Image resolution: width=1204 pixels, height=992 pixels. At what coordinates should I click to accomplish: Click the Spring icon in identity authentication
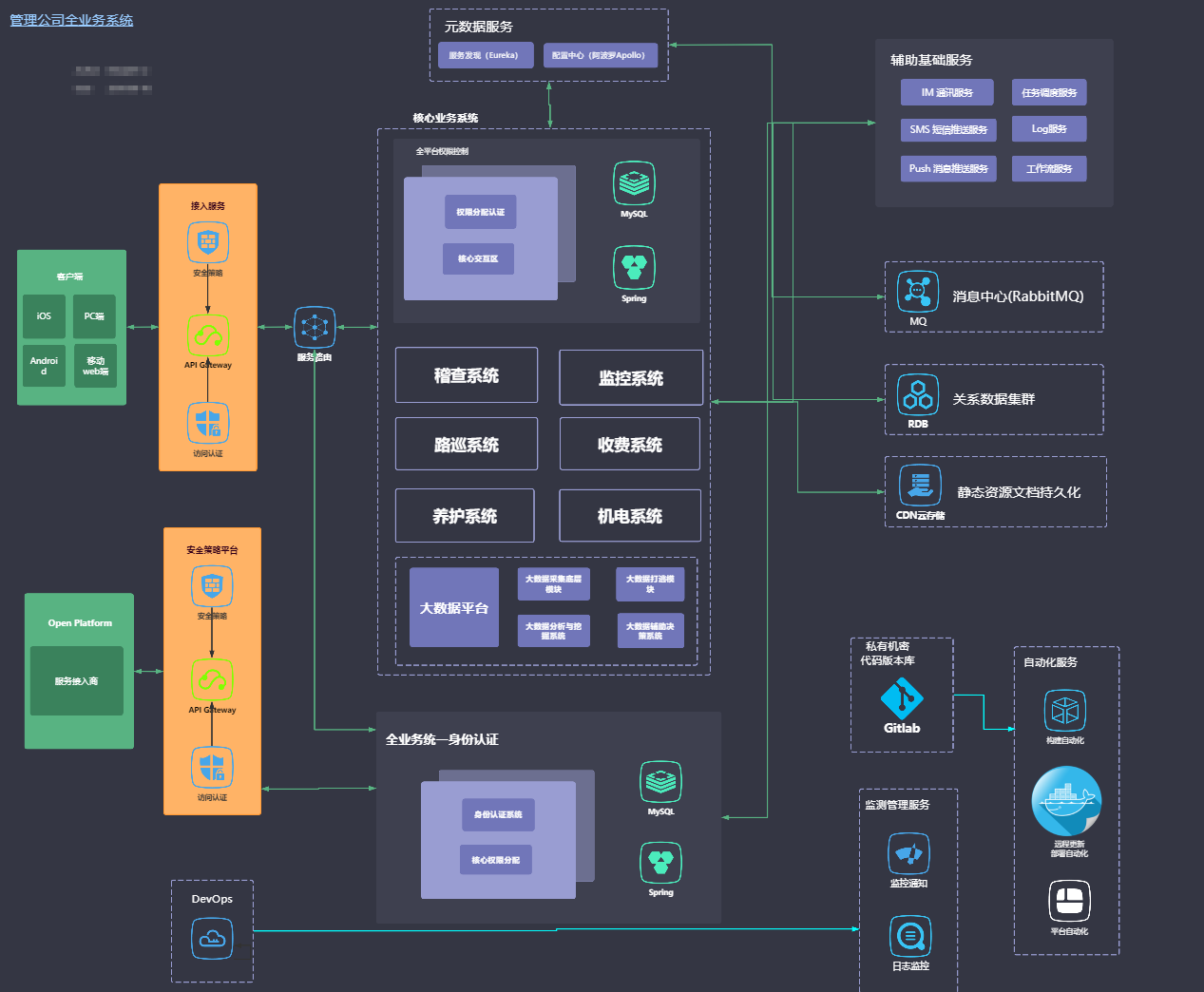click(x=660, y=863)
